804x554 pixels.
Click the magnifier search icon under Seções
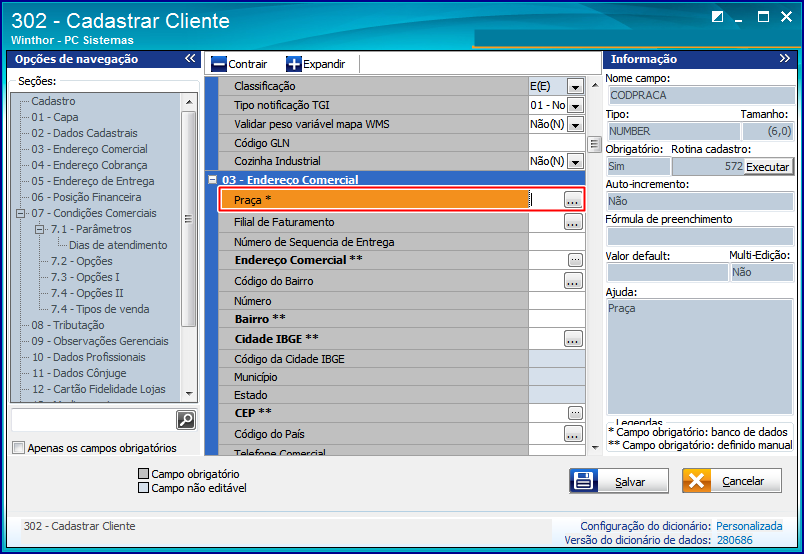(x=186, y=420)
